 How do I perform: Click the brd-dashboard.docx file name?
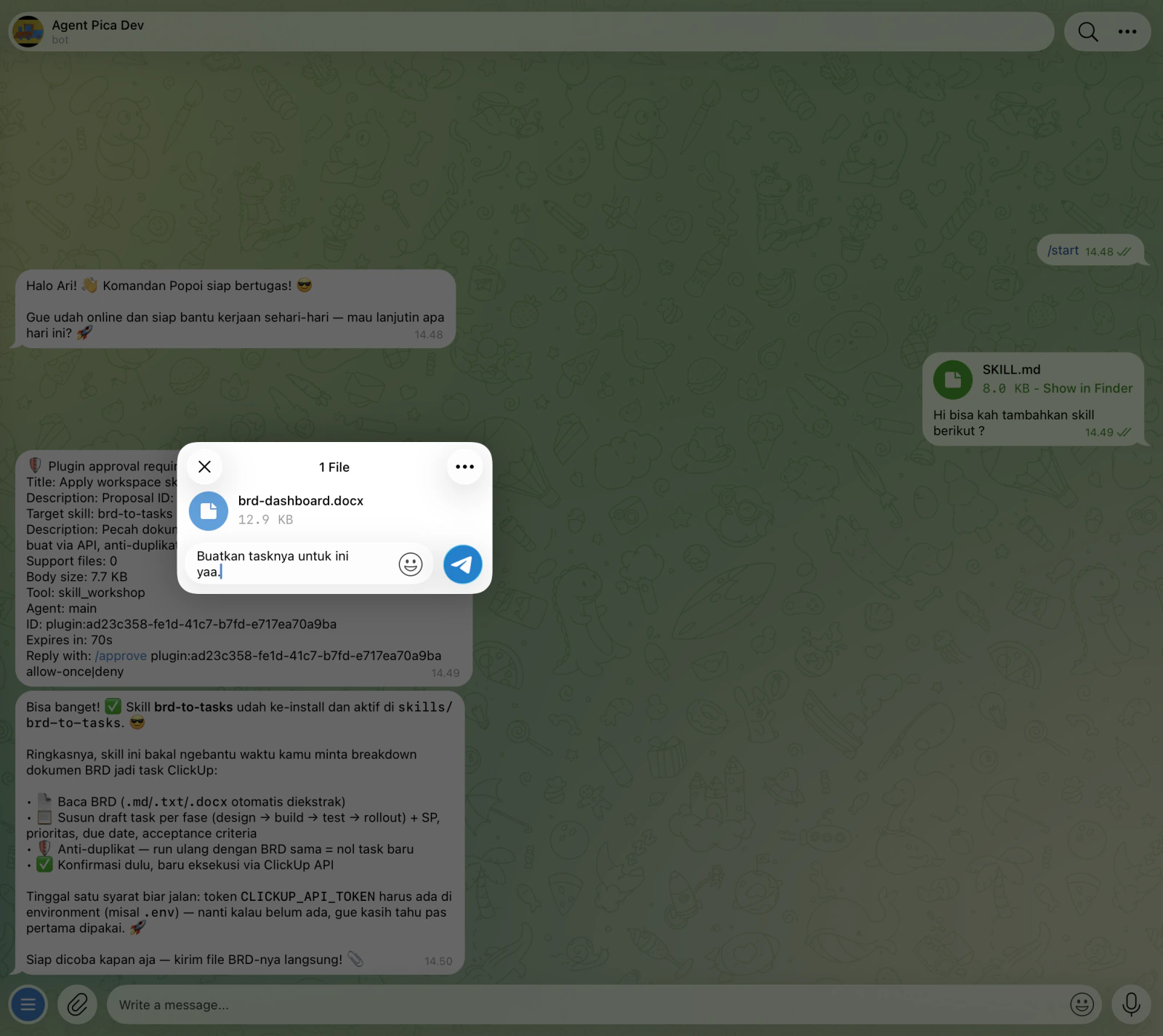point(301,501)
